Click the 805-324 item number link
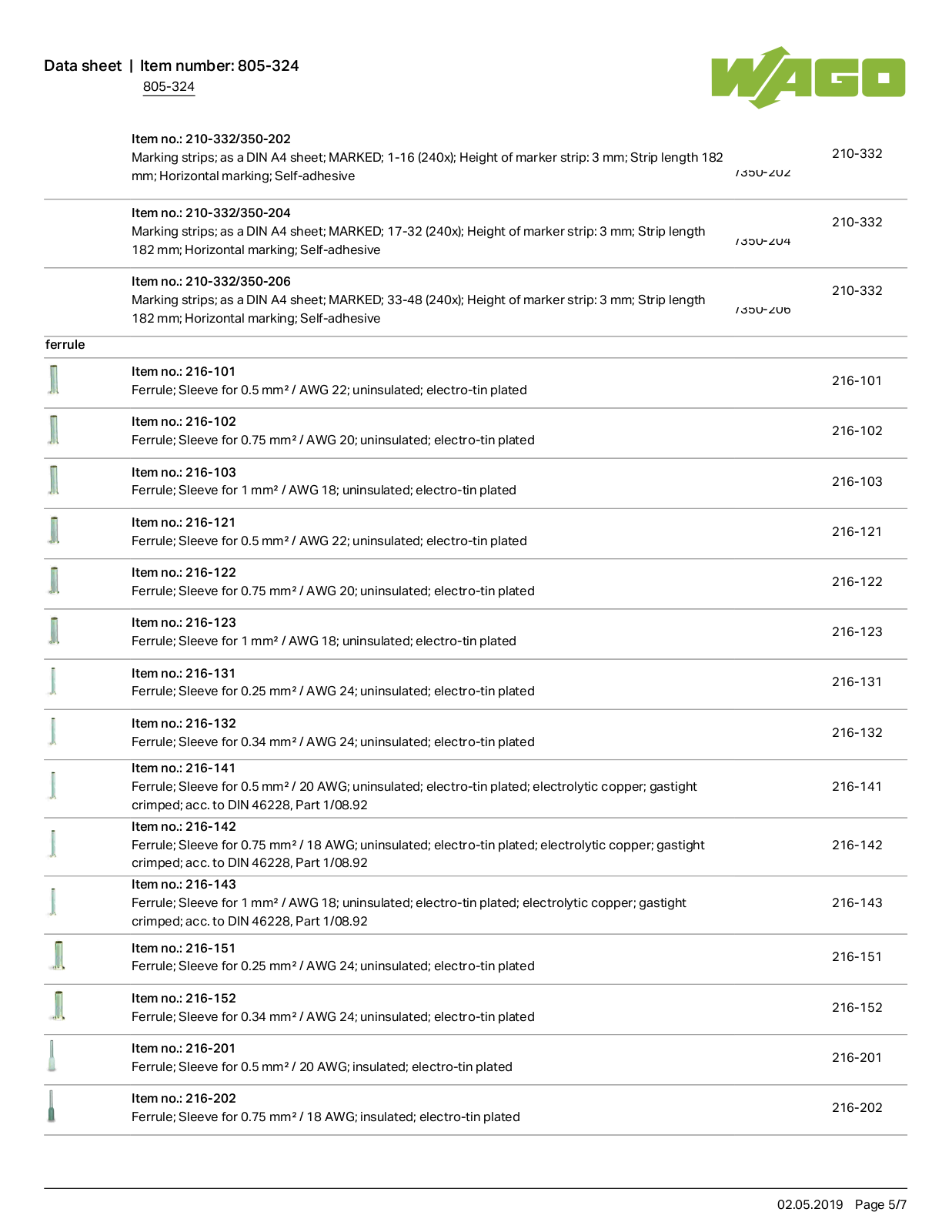This screenshot has height=1232, width=952. tap(169, 86)
